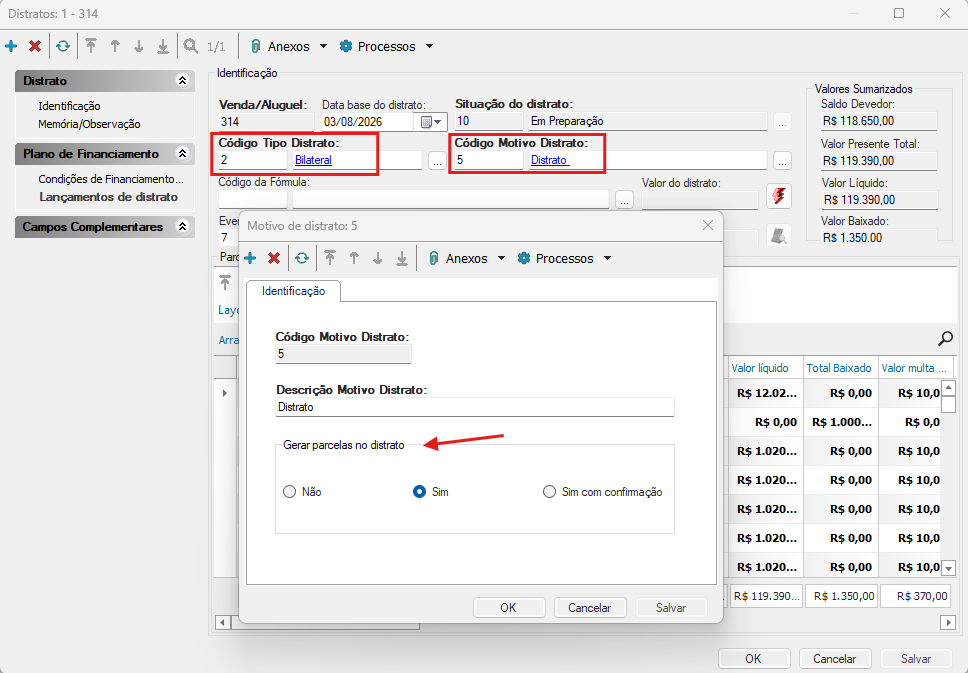The image size is (968, 673).
Task: Select the Não radio option
Action: (x=290, y=492)
